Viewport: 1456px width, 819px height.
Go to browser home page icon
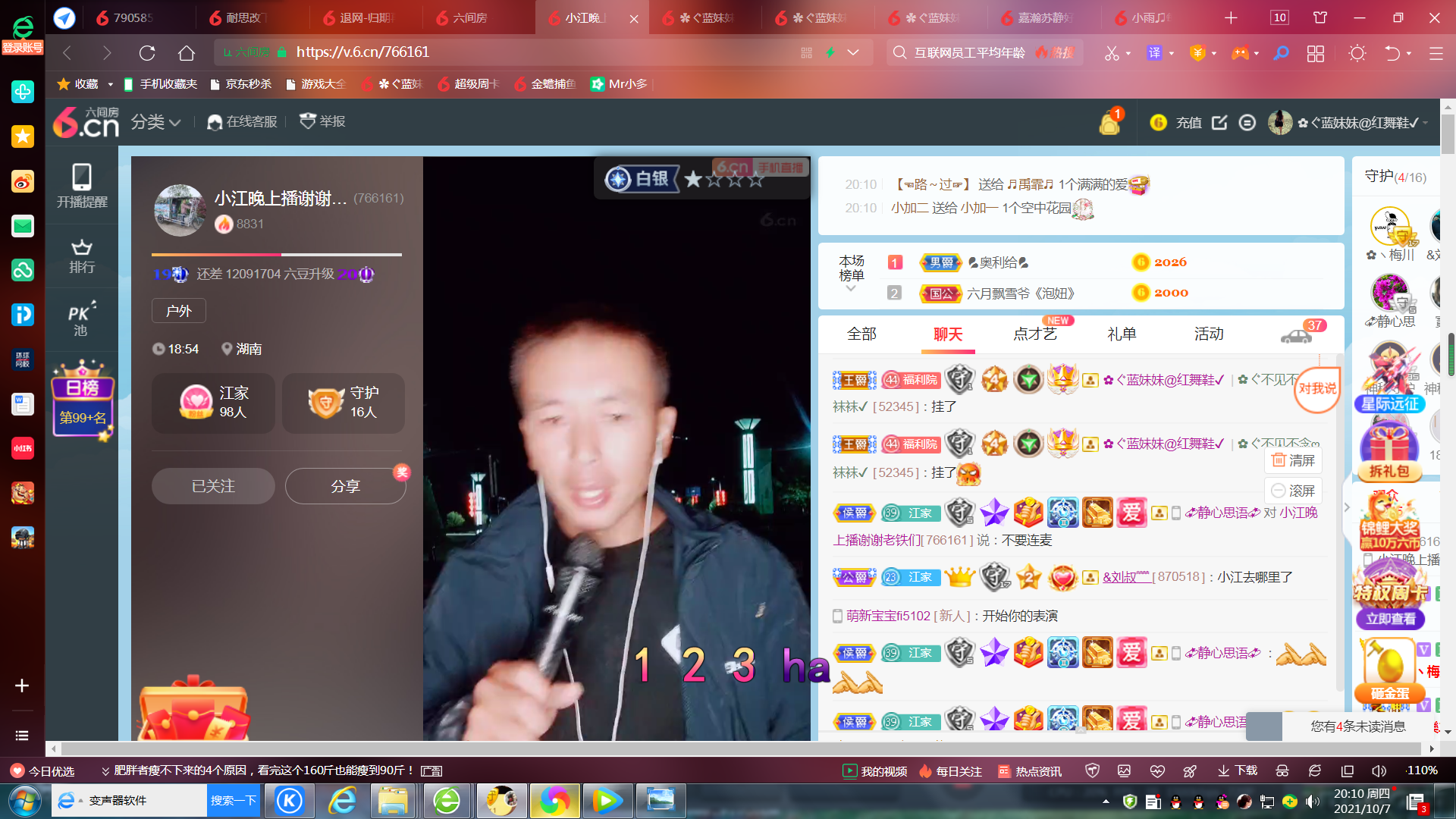tap(187, 53)
